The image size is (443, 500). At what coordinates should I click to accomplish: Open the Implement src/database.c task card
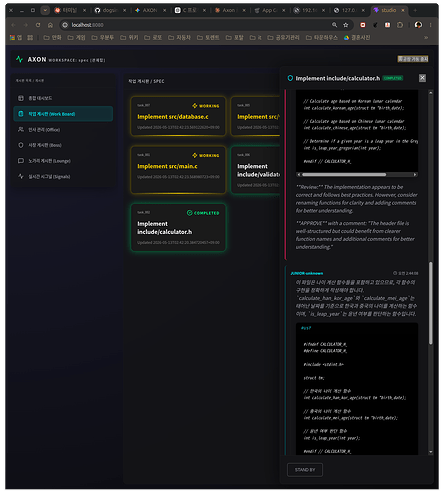[178, 116]
